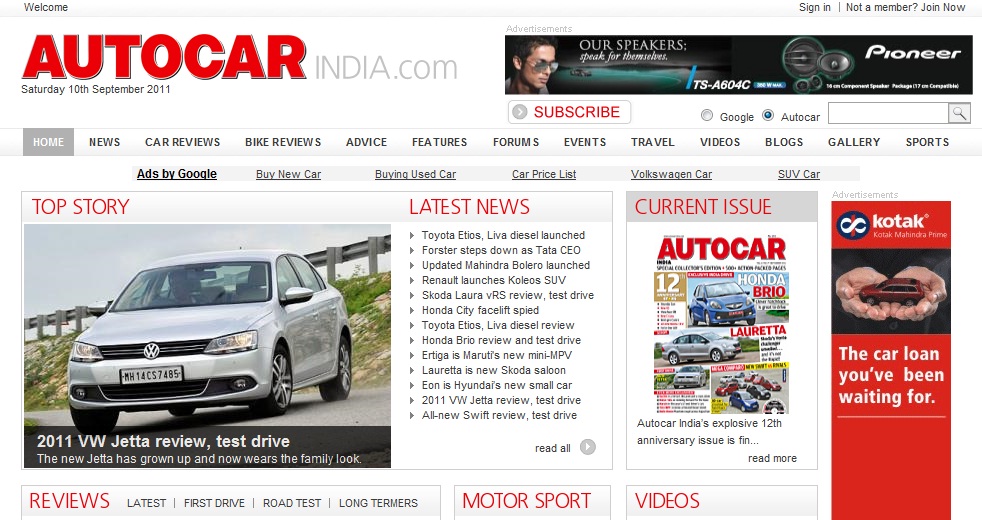Screen dimensions: 982x520
Task: Open Honda City facelift spied
Action: (x=480, y=311)
